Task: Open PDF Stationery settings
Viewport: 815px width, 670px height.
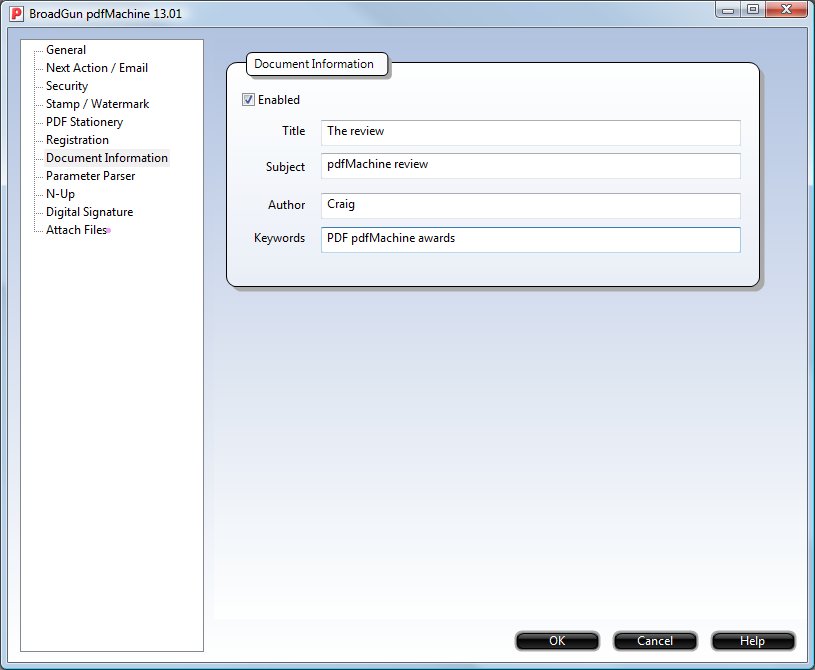Action: (x=84, y=122)
